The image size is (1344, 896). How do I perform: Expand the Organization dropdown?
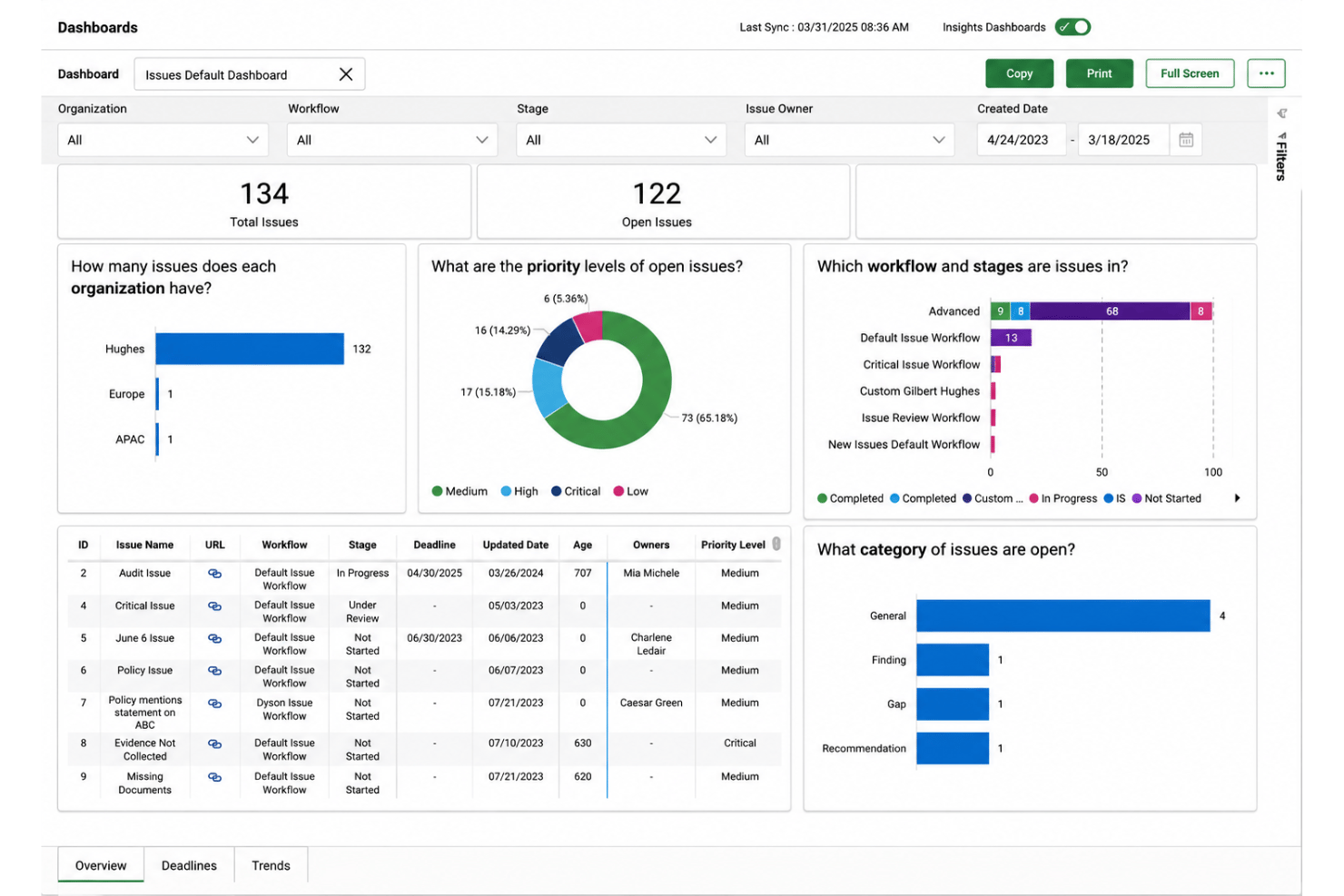tap(163, 140)
